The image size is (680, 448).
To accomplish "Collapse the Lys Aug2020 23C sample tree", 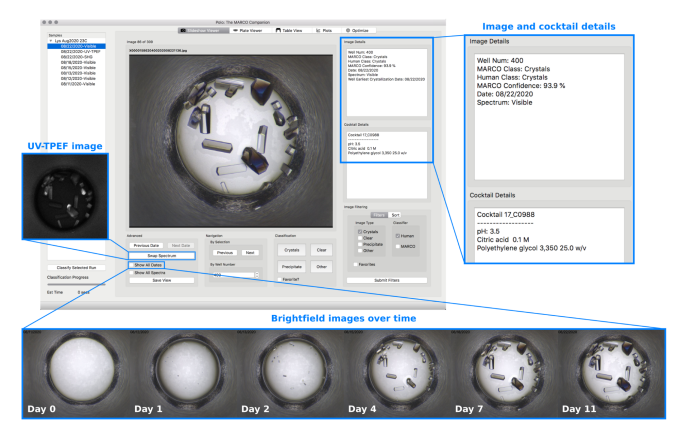I will (x=51, y=41).
